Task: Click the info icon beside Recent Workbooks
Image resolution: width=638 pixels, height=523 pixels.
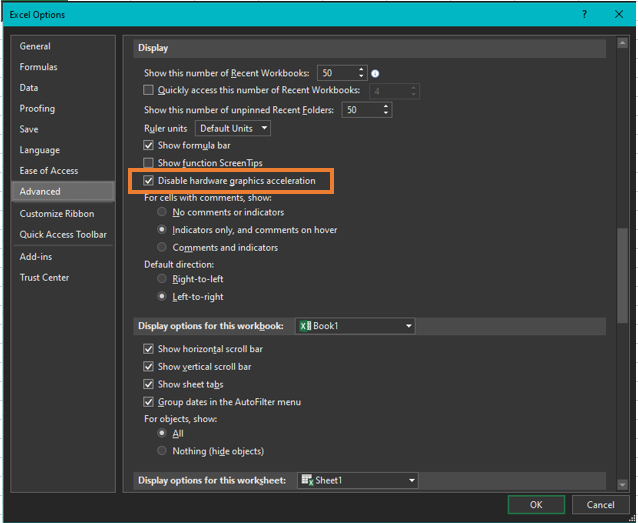Action: (376, 74)
